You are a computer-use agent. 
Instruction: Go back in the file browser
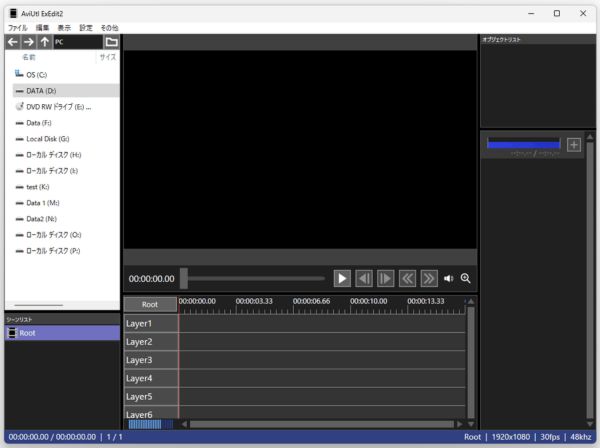(13, 42)
